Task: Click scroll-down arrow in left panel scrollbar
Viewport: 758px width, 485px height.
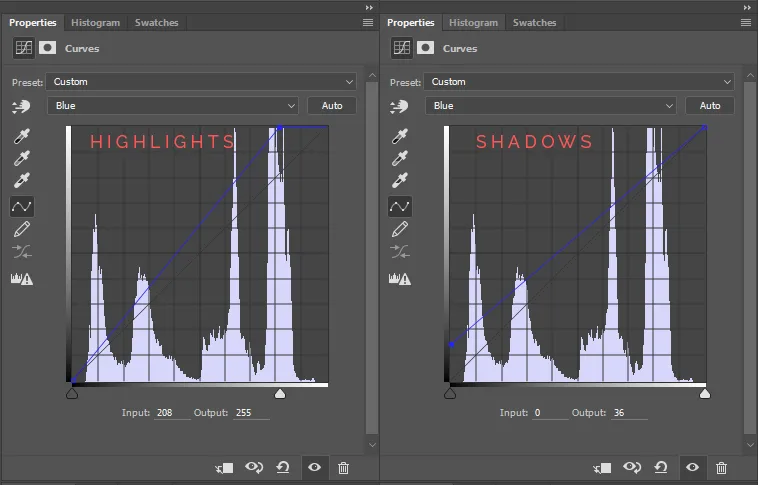Action: [x=372, y=445]
